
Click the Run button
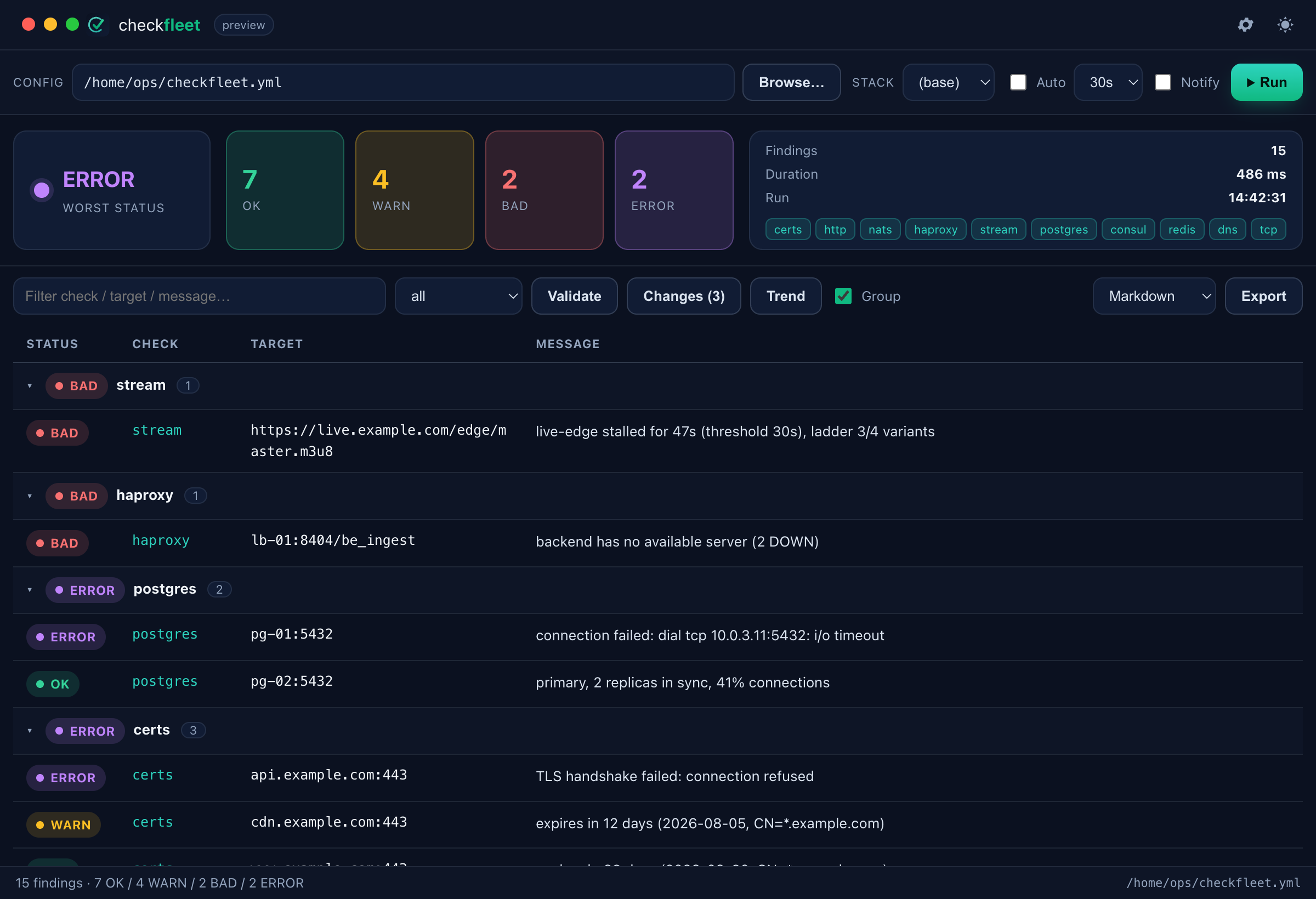(1266, 82)
